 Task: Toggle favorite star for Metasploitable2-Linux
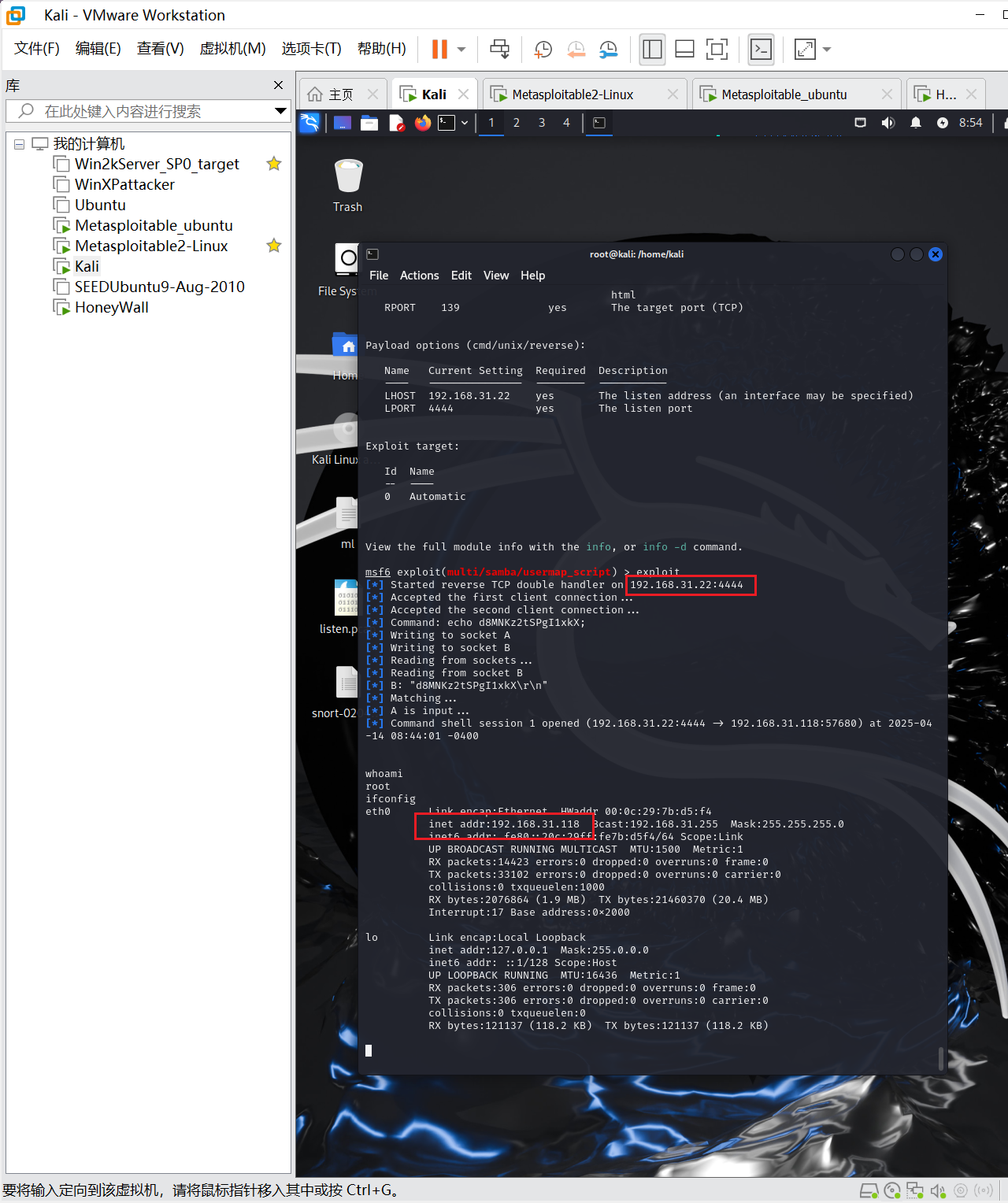[274, 246]
